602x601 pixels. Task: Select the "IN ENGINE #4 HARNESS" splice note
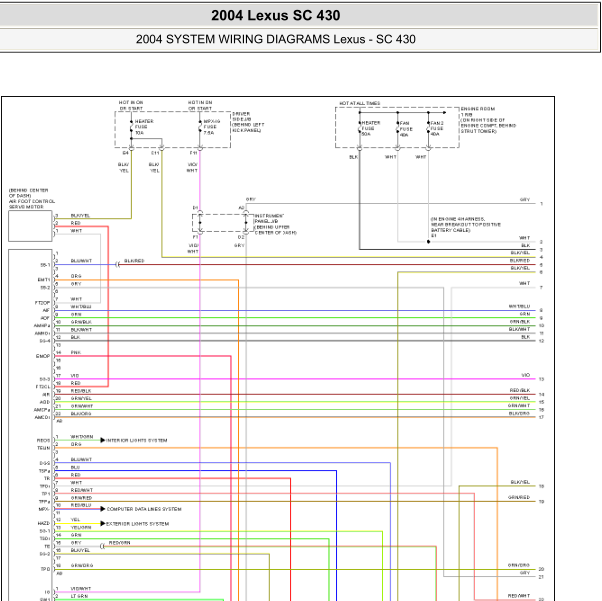click(465, 227)
